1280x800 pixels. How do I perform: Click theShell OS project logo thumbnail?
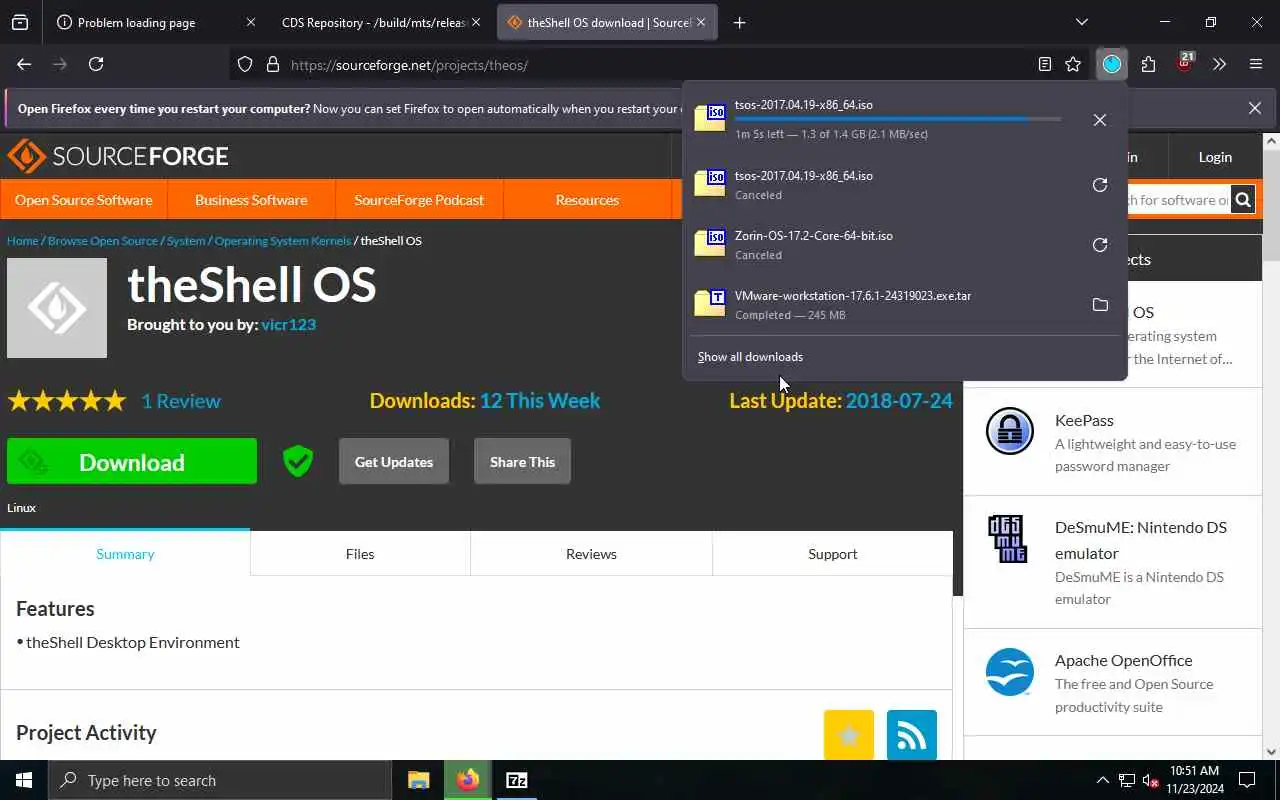pos(57,308)
